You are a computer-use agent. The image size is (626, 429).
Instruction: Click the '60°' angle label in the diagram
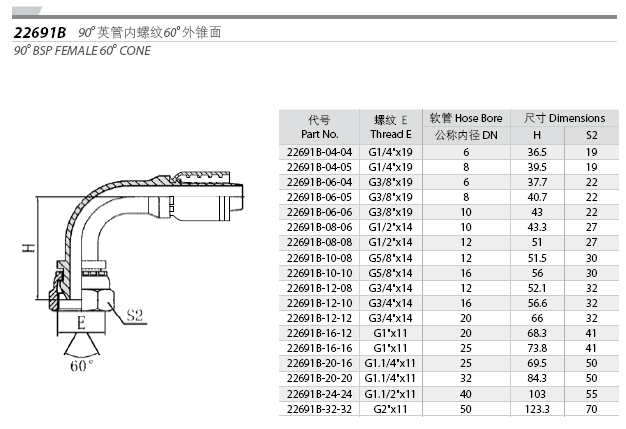(81, 366)
